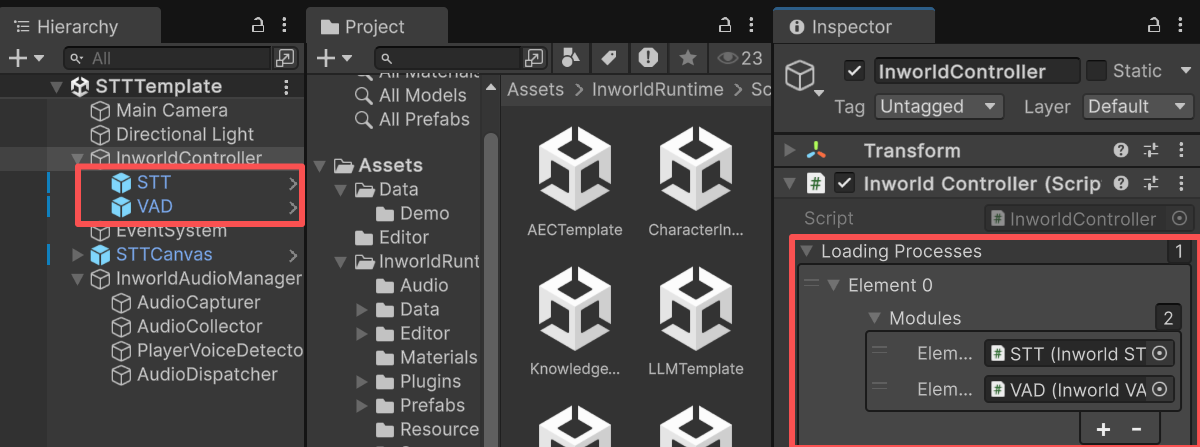Open the Tag dropdown
Screen dimensions: 1200x447
point(939,106)
